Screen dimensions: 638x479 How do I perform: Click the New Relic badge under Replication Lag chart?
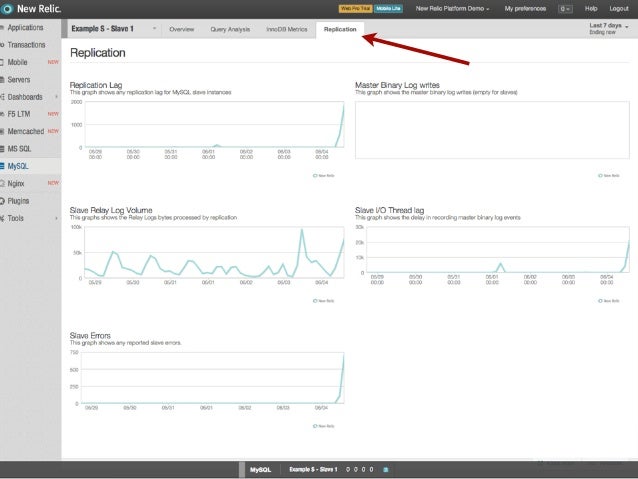(x=323, y=175)
